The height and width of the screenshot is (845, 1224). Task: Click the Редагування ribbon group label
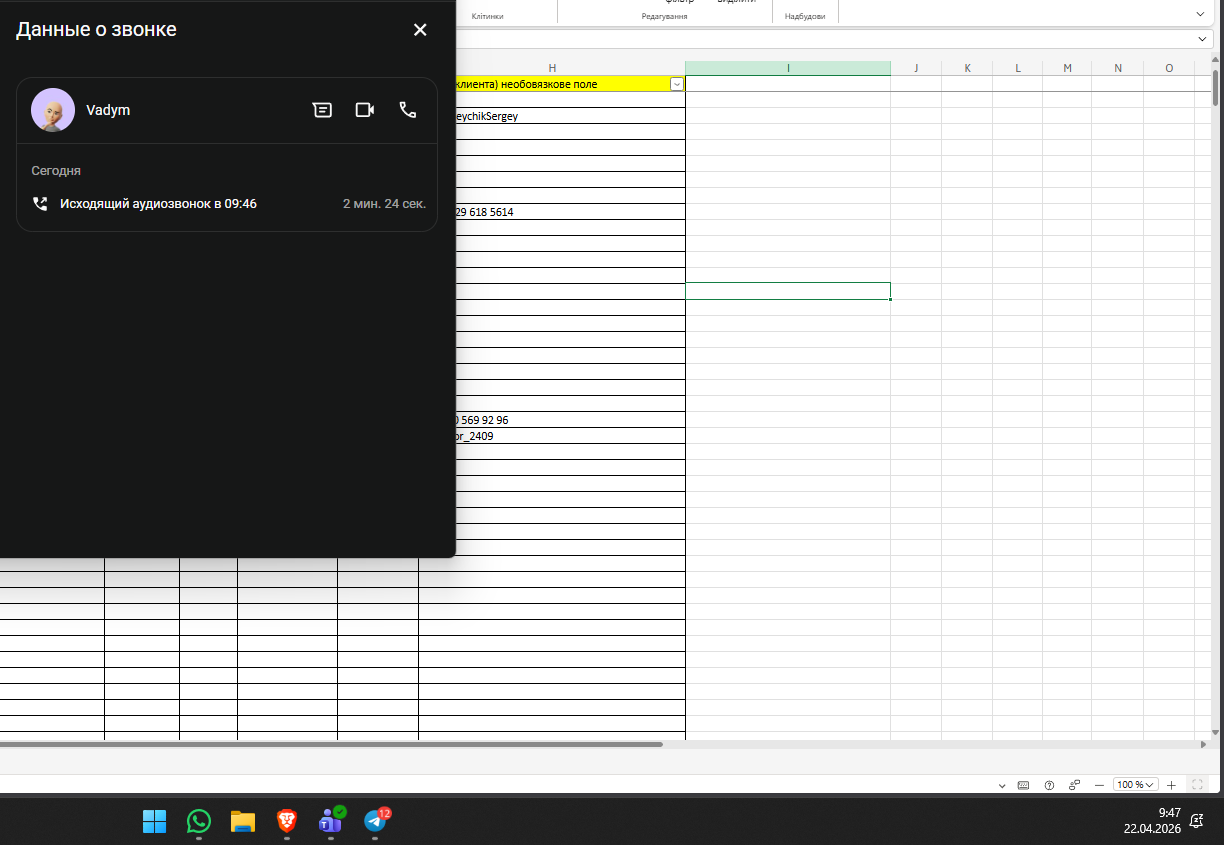point(664,17)
